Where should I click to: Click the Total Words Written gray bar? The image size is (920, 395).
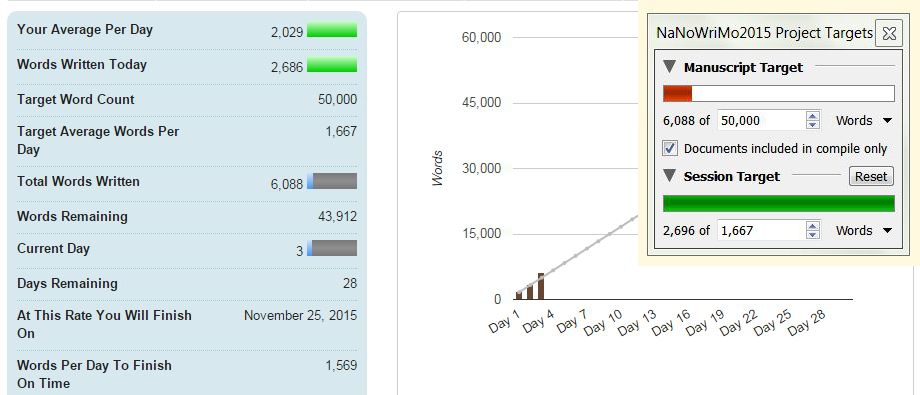332,181
